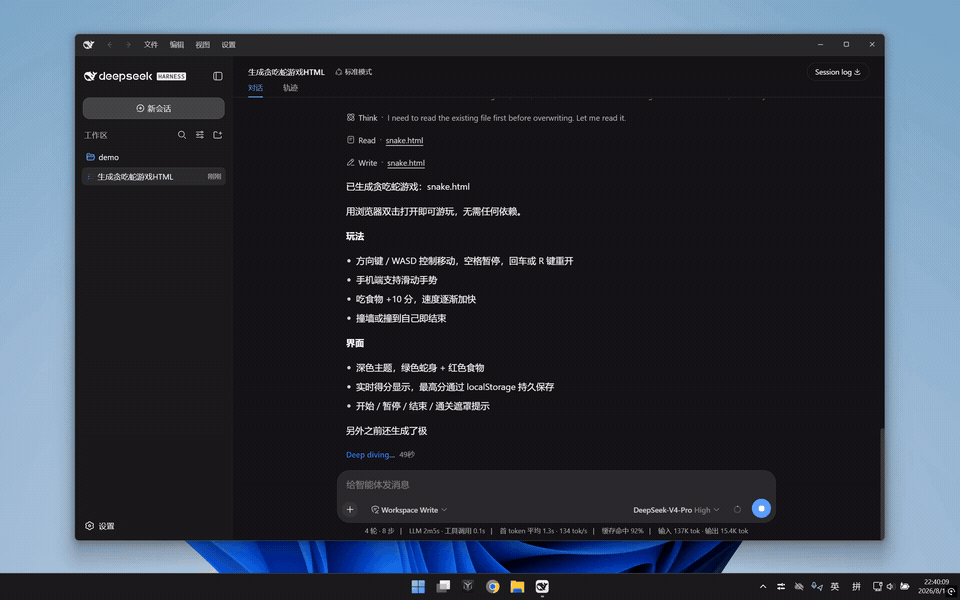Screen dimensions: 960x600
Task: Open the third taskbar app icon
Action: click(468, 587)
